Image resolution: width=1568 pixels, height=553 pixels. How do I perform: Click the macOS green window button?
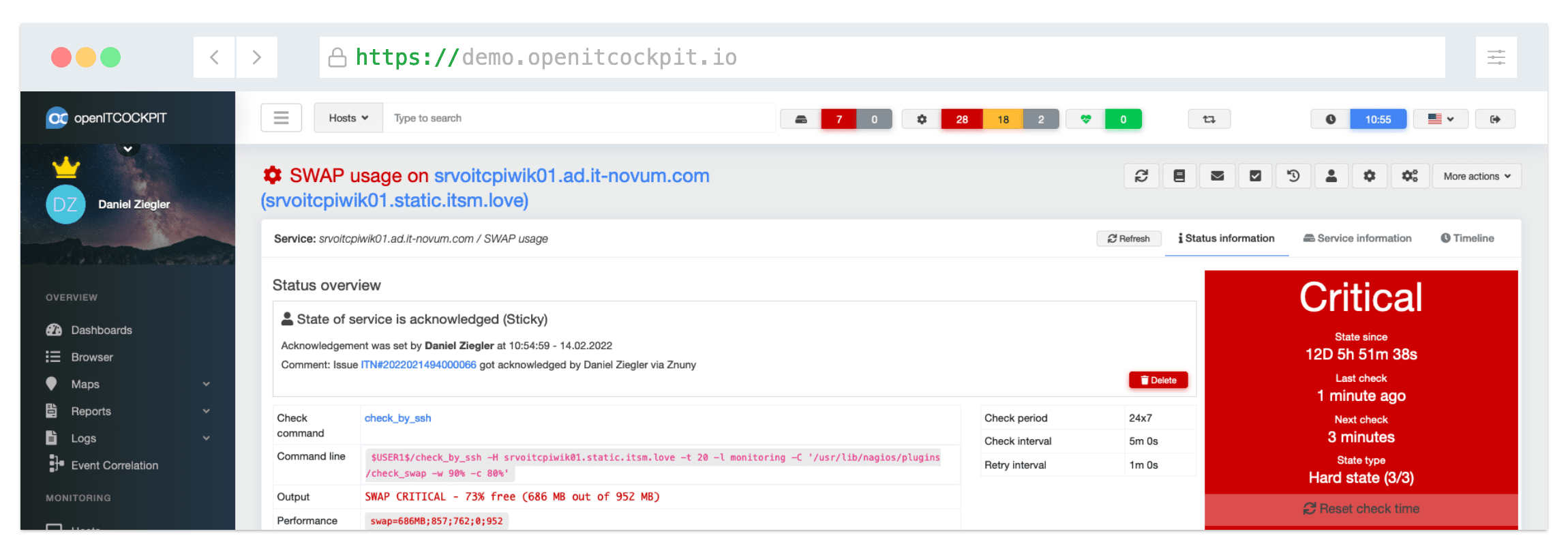coord(110,57)
